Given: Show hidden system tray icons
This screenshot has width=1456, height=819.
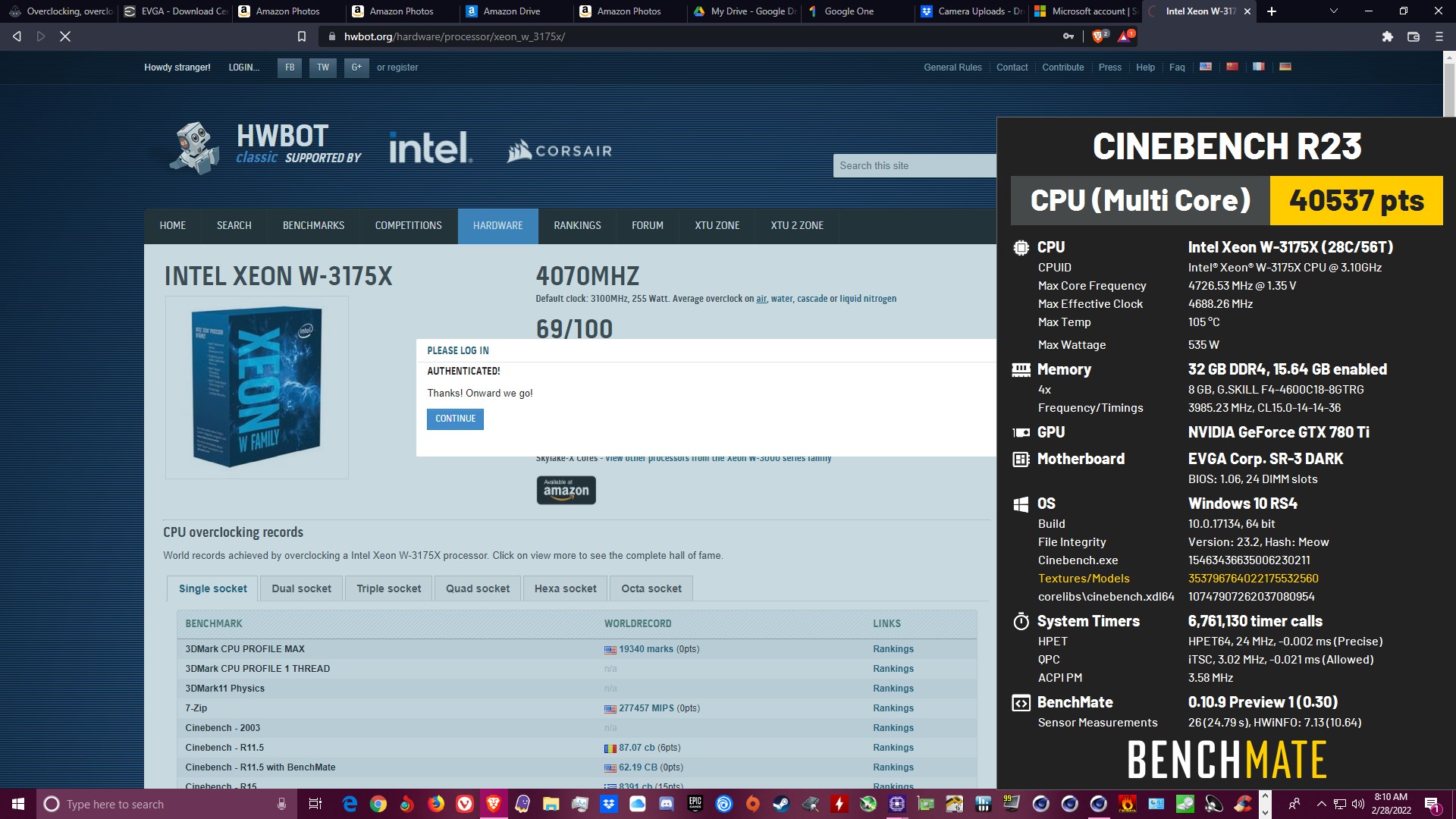Looking at the screenshot, I should click(1321, 804).
